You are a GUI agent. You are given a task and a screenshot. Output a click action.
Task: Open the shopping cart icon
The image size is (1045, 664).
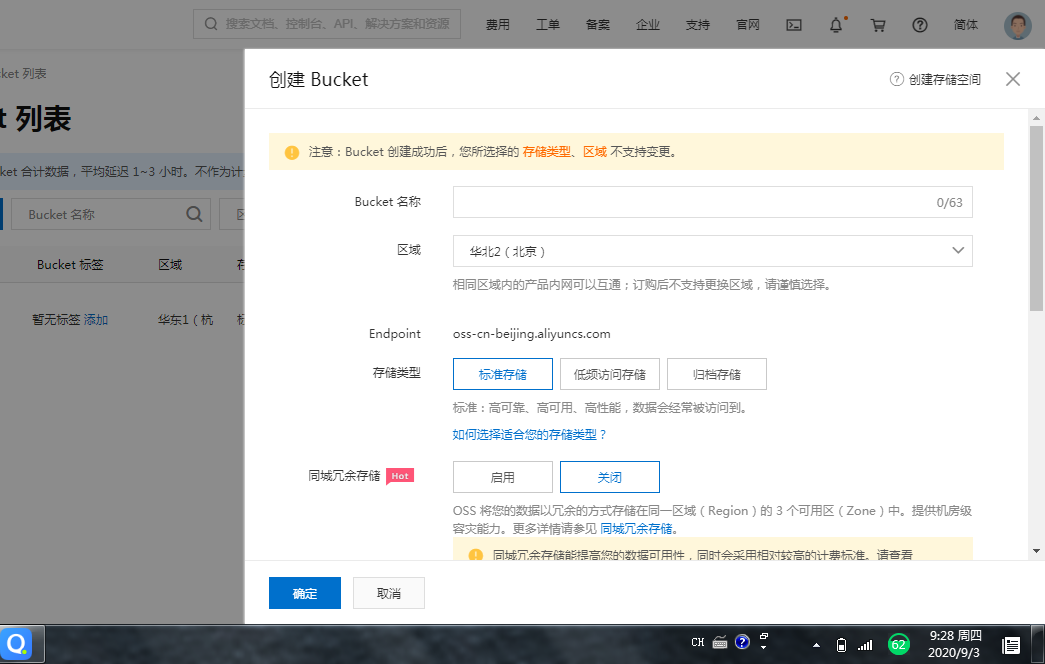878,25
